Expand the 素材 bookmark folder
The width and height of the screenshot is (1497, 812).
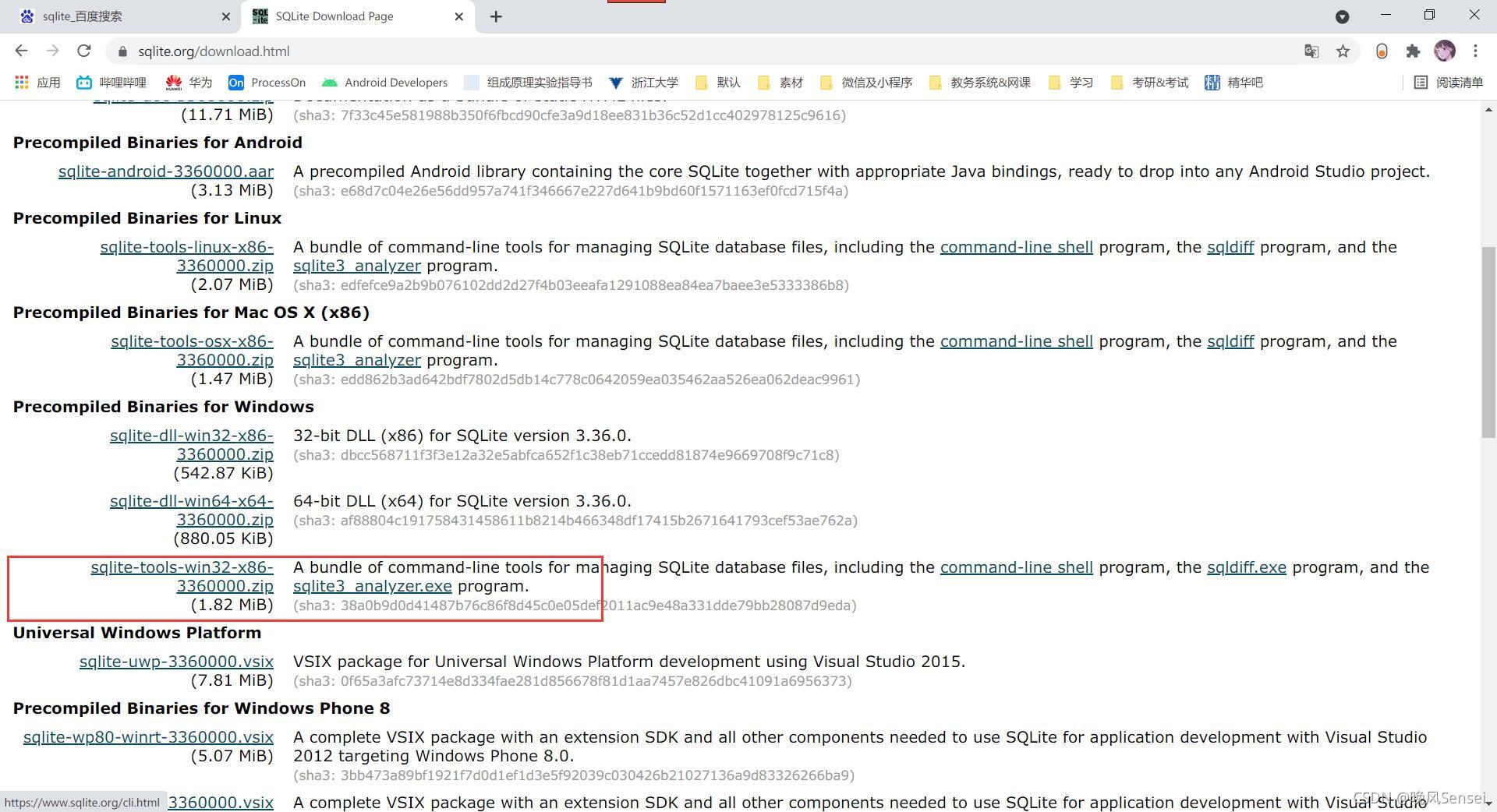pos(780,83)
